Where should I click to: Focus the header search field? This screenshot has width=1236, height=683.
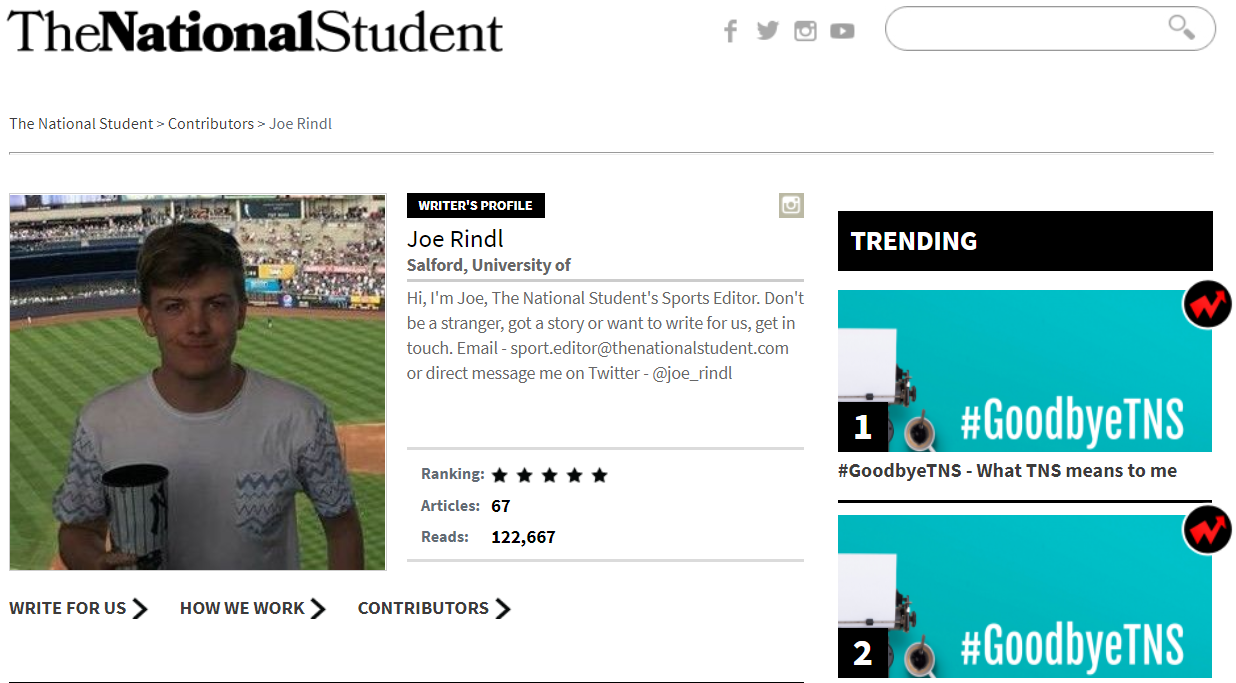coord(1050,28)
